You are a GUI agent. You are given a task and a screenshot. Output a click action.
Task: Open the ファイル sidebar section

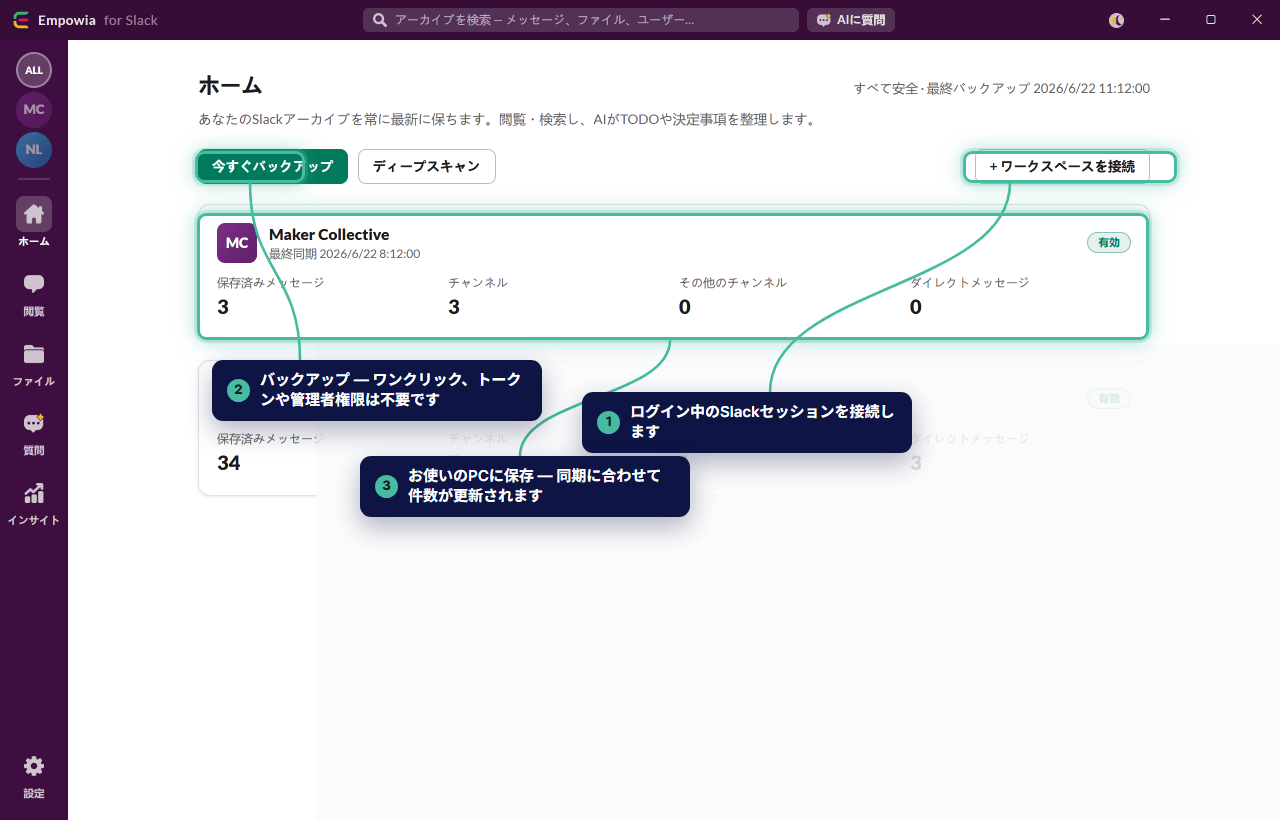click(x=34, y=364)
